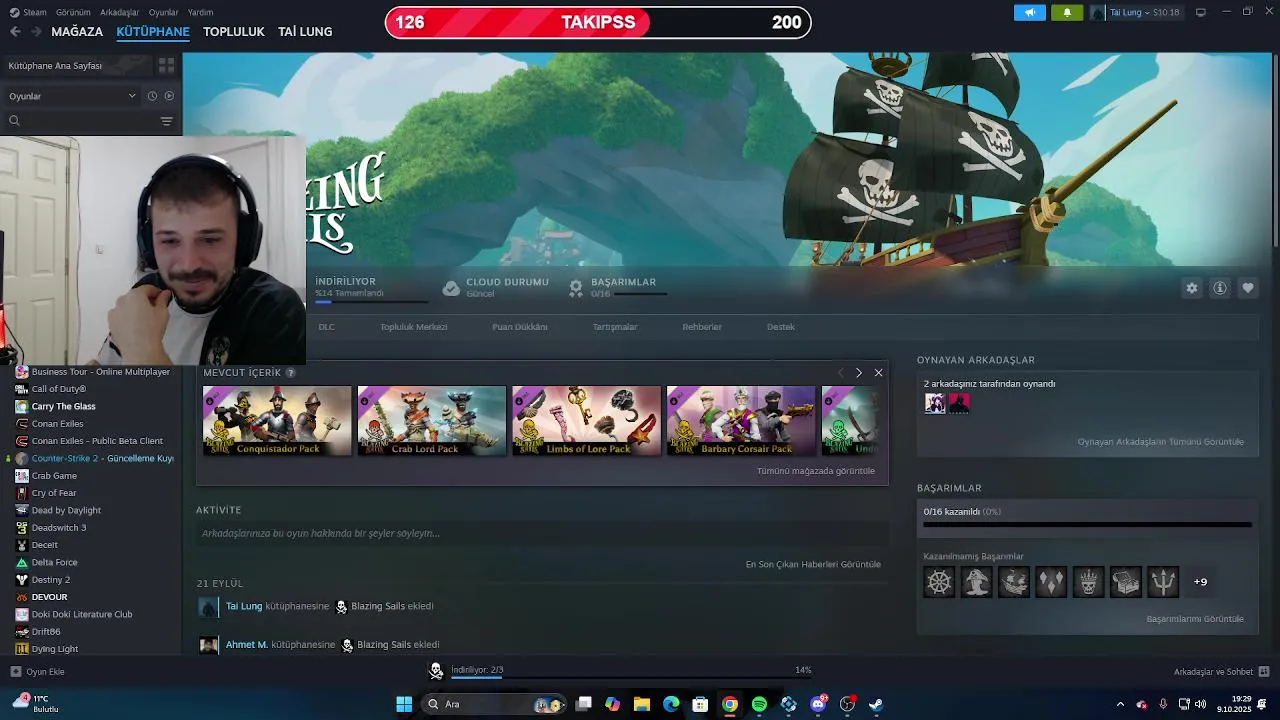Viewport: 1280px width, 720px height.
Task: Open game settings gear icon
Action: pyautogui.click(x=1192, y=288)
